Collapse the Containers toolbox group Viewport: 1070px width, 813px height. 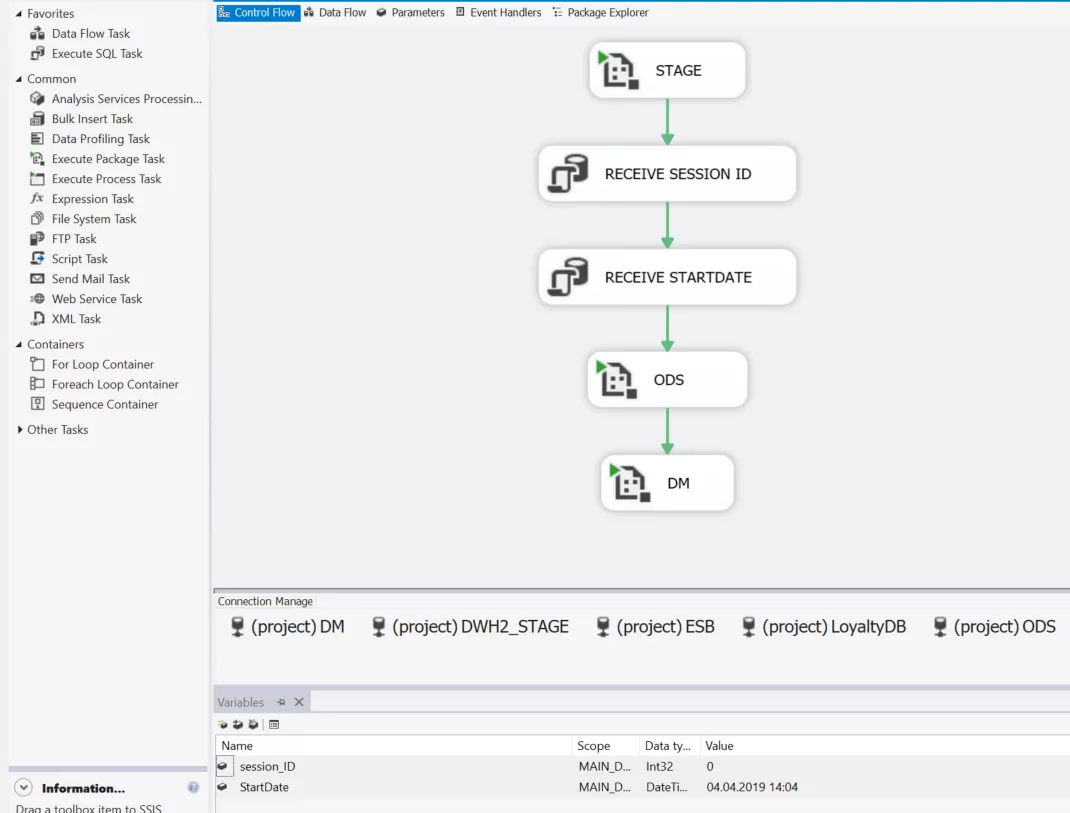(19, 345)
